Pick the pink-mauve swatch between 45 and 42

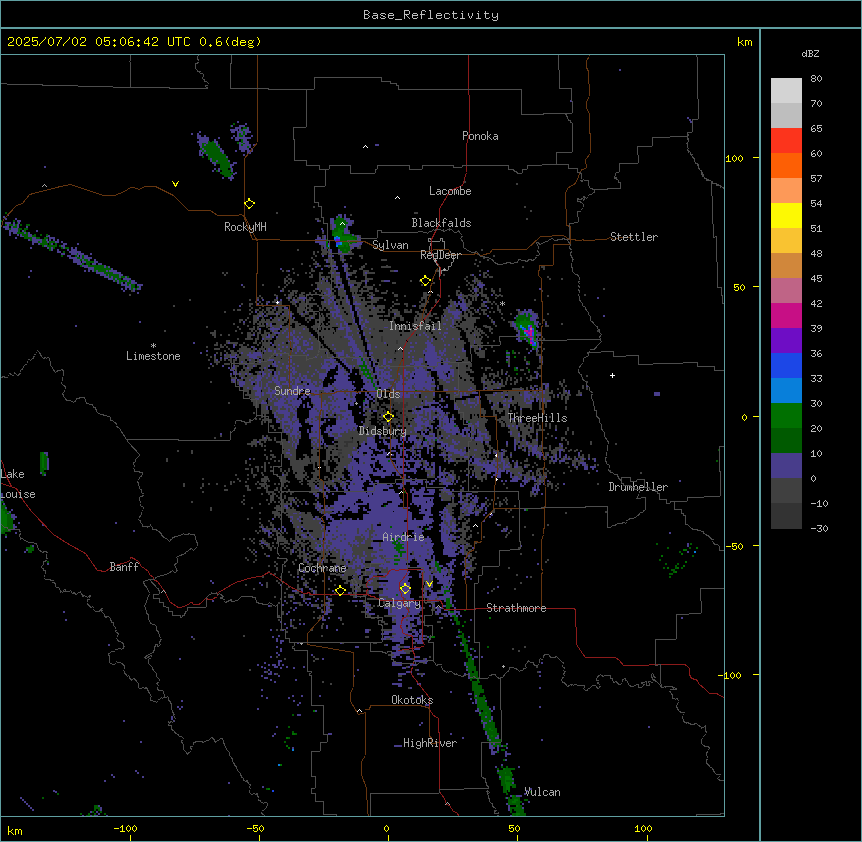tap(786, 291)
